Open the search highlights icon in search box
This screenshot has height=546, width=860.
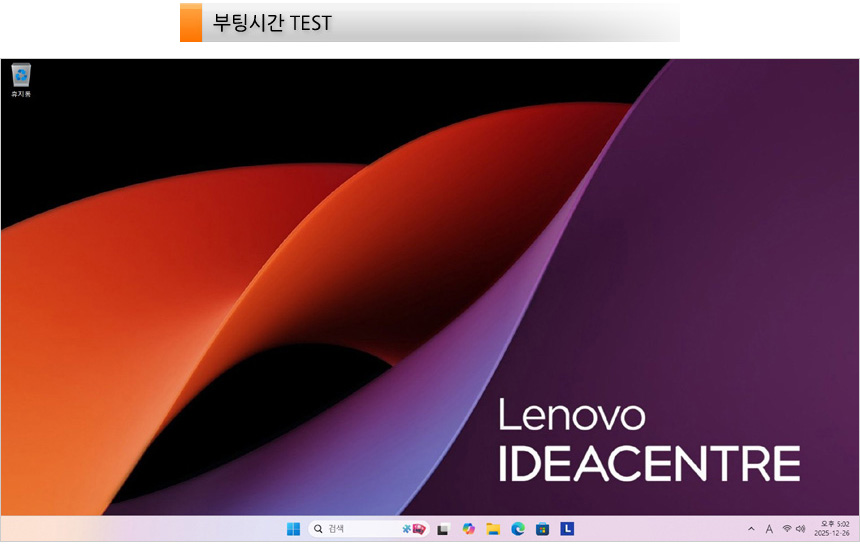click(414, 529)
